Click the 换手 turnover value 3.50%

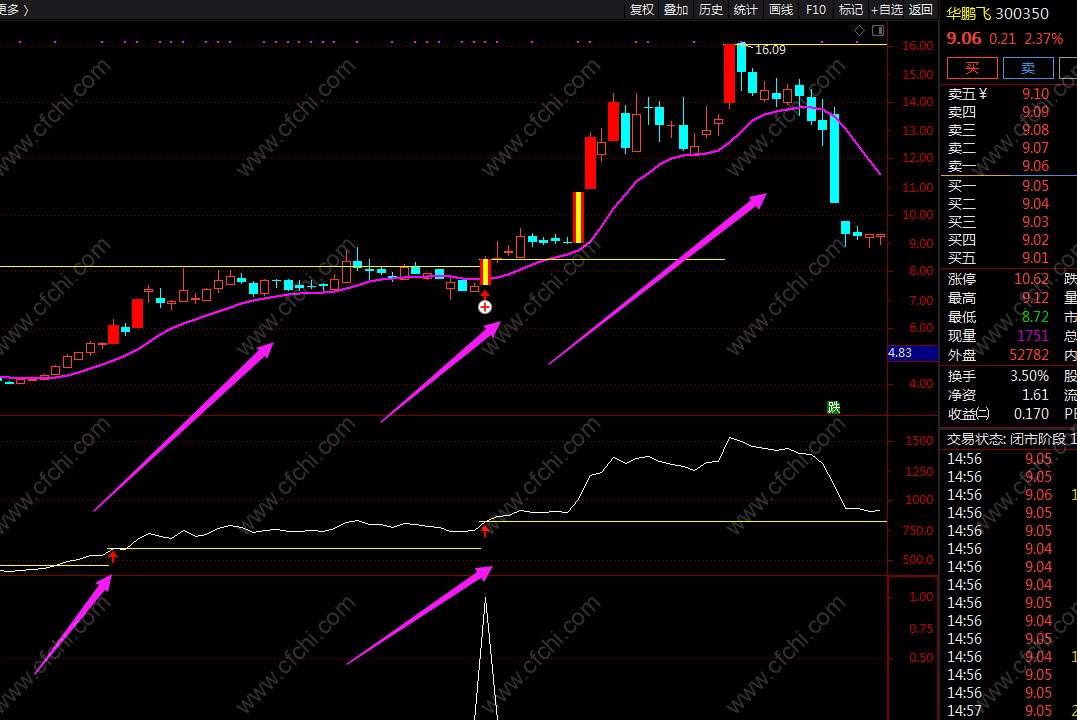pyautogui.click(x=1029, y=376)
